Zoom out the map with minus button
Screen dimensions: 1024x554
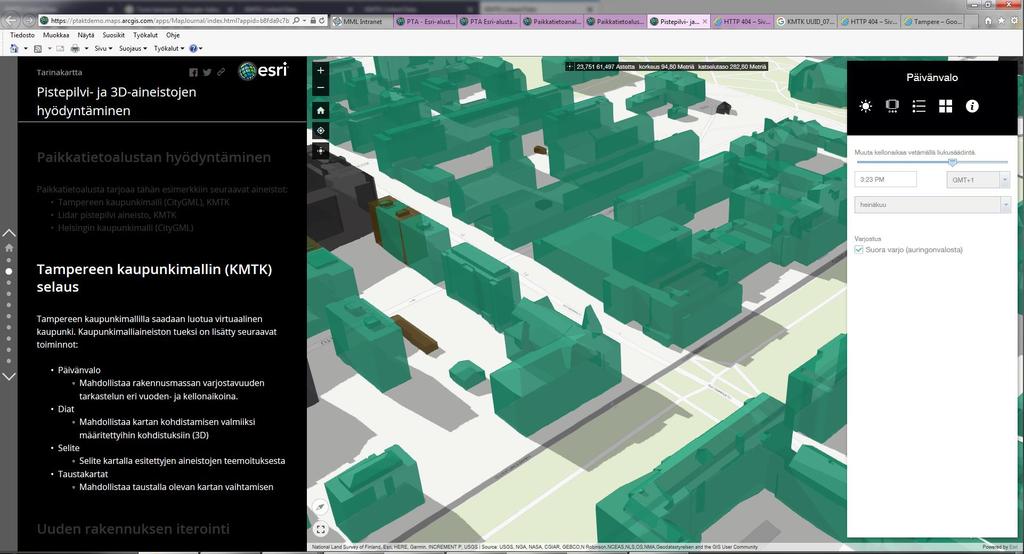point(321,87)
